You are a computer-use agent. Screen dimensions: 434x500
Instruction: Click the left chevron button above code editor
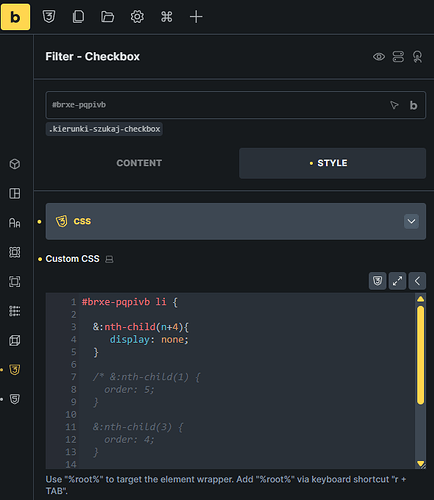[x=417, y=281]
